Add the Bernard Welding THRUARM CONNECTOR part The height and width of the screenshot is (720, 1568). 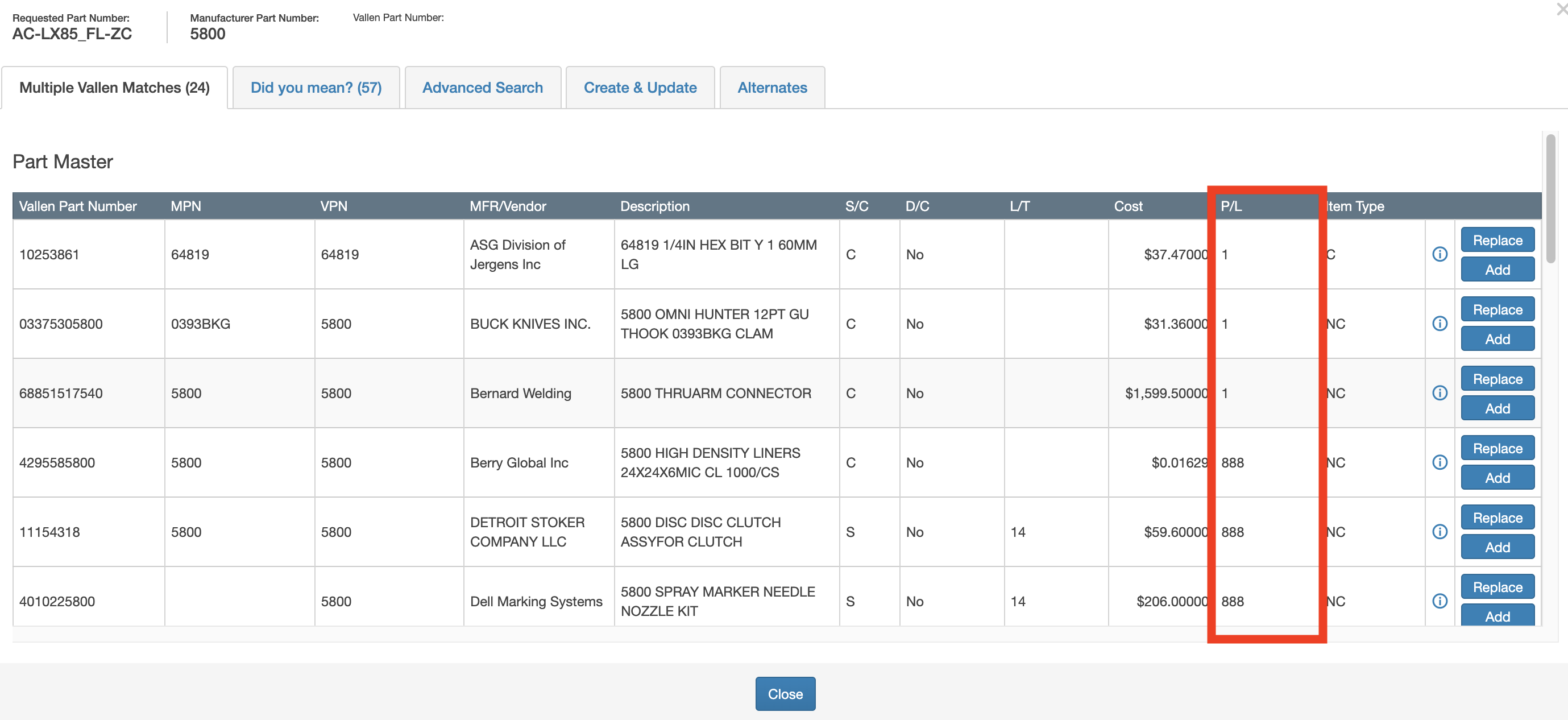[x=1497, y=409]
